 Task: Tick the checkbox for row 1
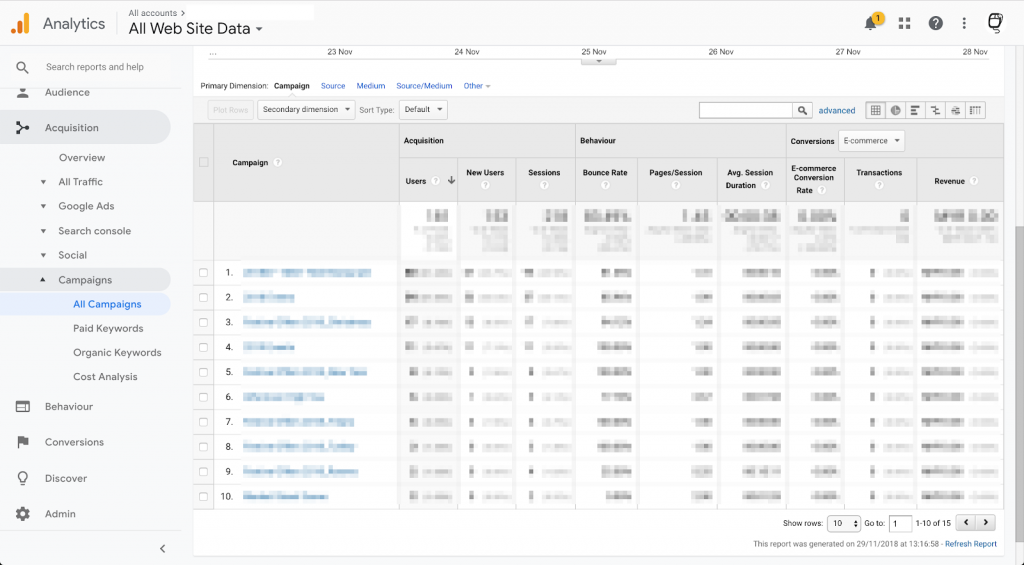click(x=204, y=272)
